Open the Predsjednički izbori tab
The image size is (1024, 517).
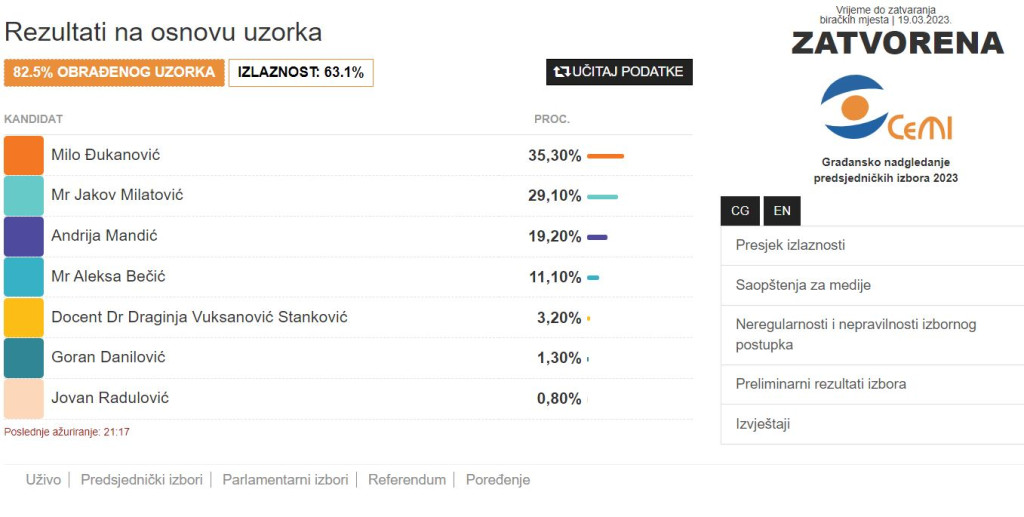point(142,480)
